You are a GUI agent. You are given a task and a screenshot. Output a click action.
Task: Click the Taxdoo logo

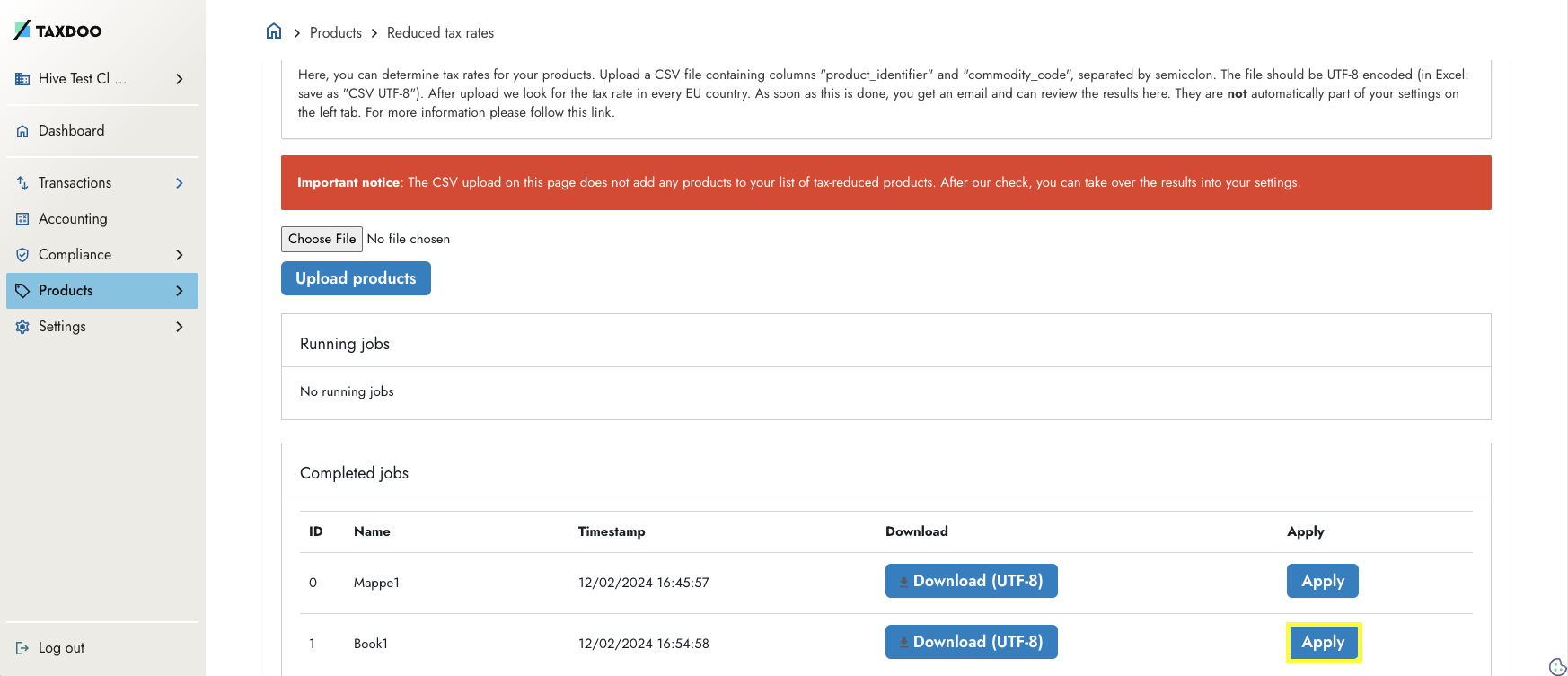pos(57,31)
